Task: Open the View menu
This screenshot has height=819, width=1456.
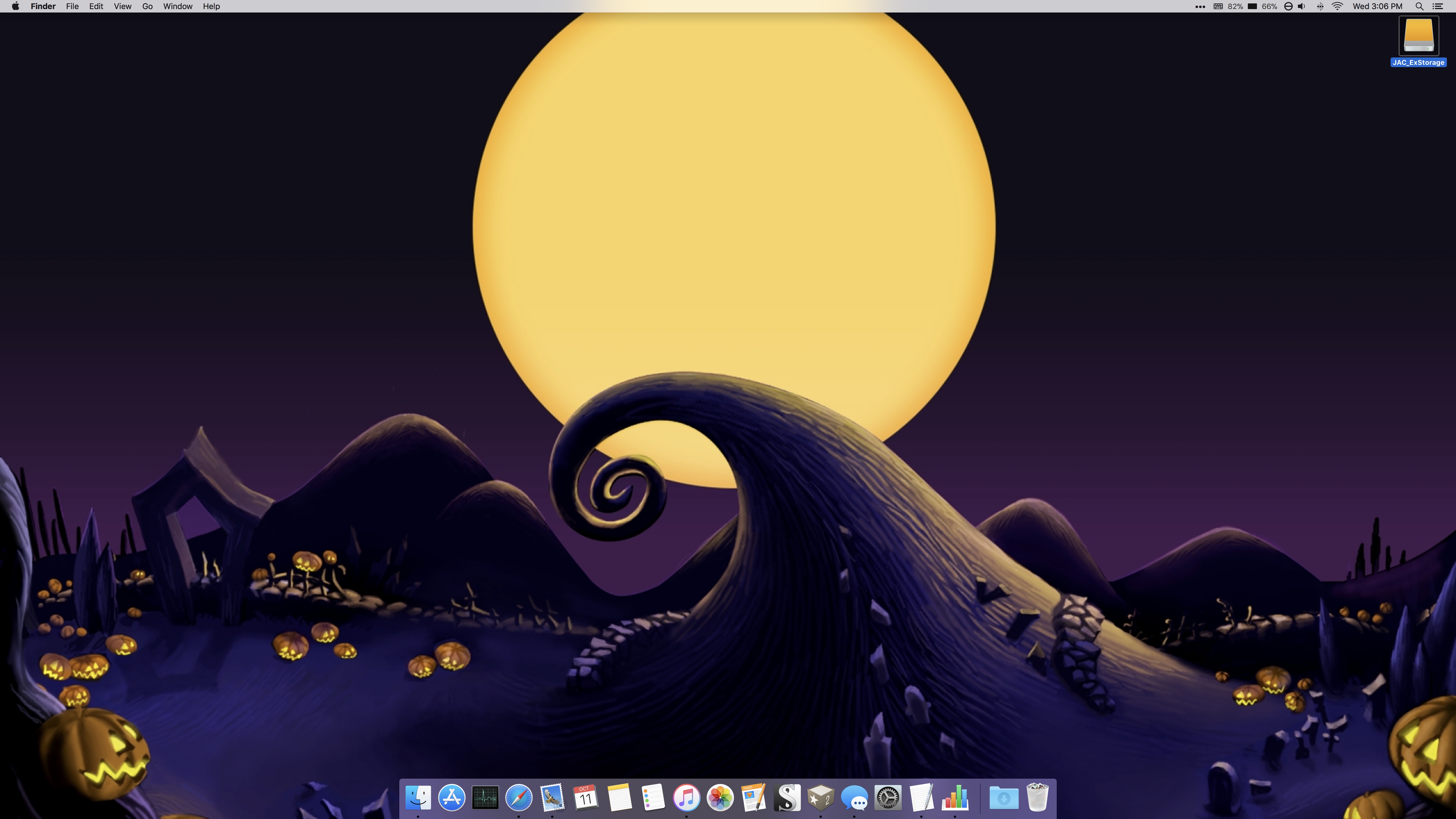Action: pos(123,6)
